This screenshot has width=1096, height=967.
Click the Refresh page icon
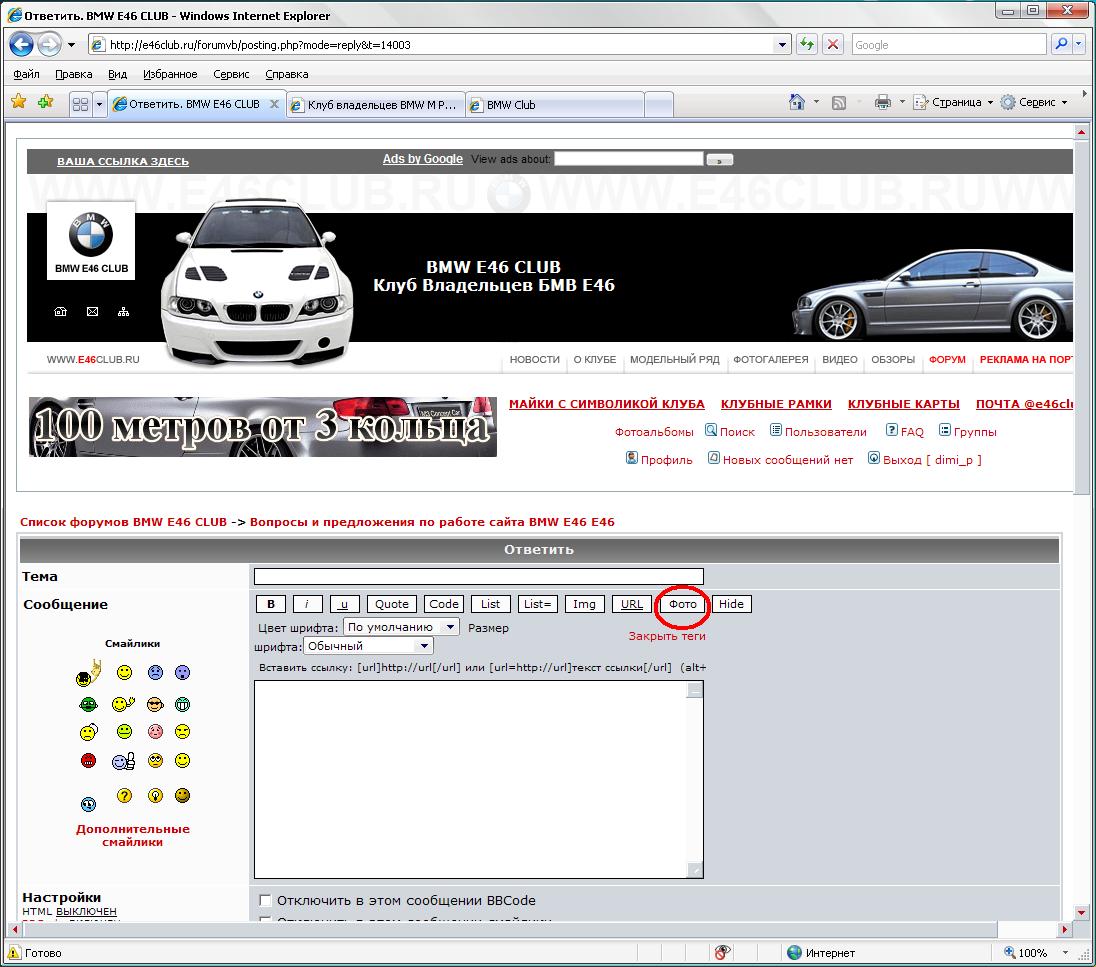[807, 45]
